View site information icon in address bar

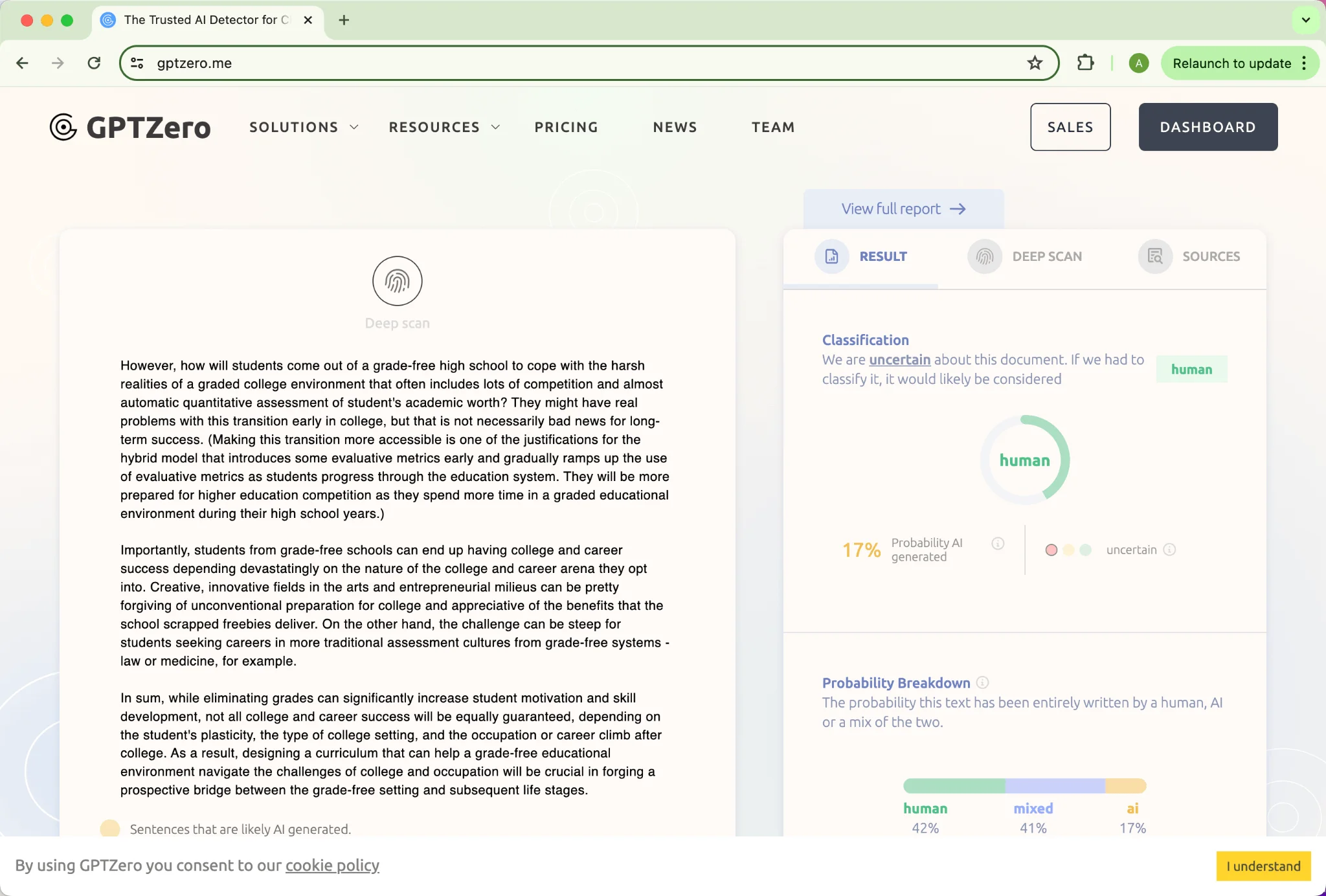[137, 63]
